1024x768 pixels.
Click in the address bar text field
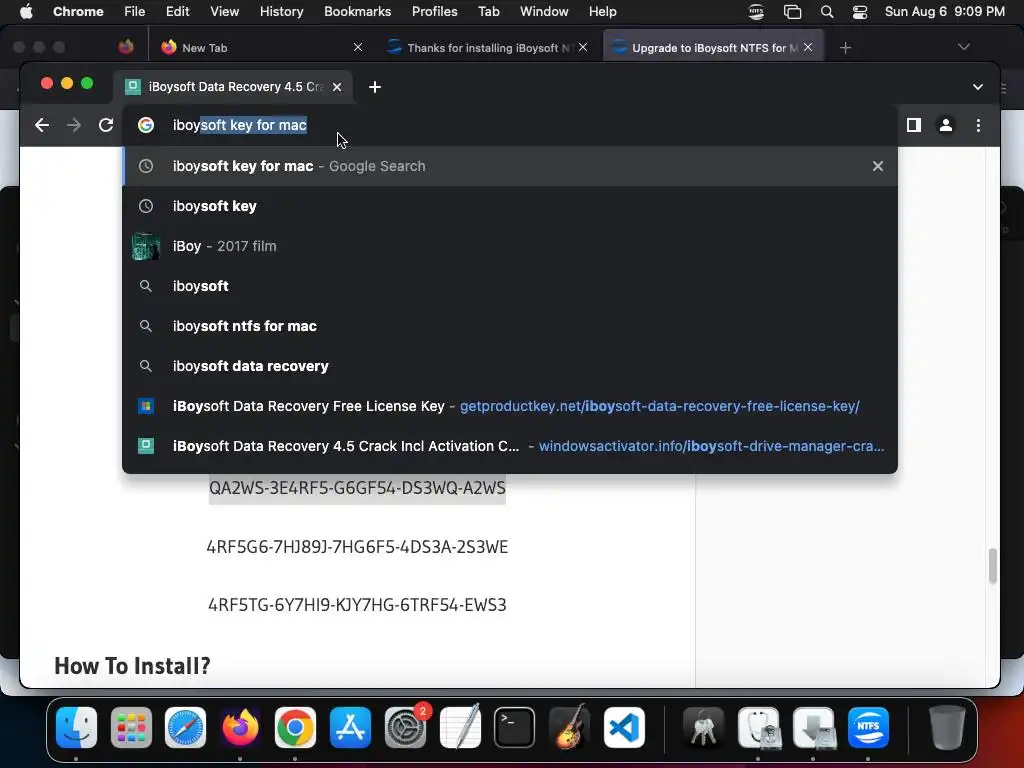point(509,125)
